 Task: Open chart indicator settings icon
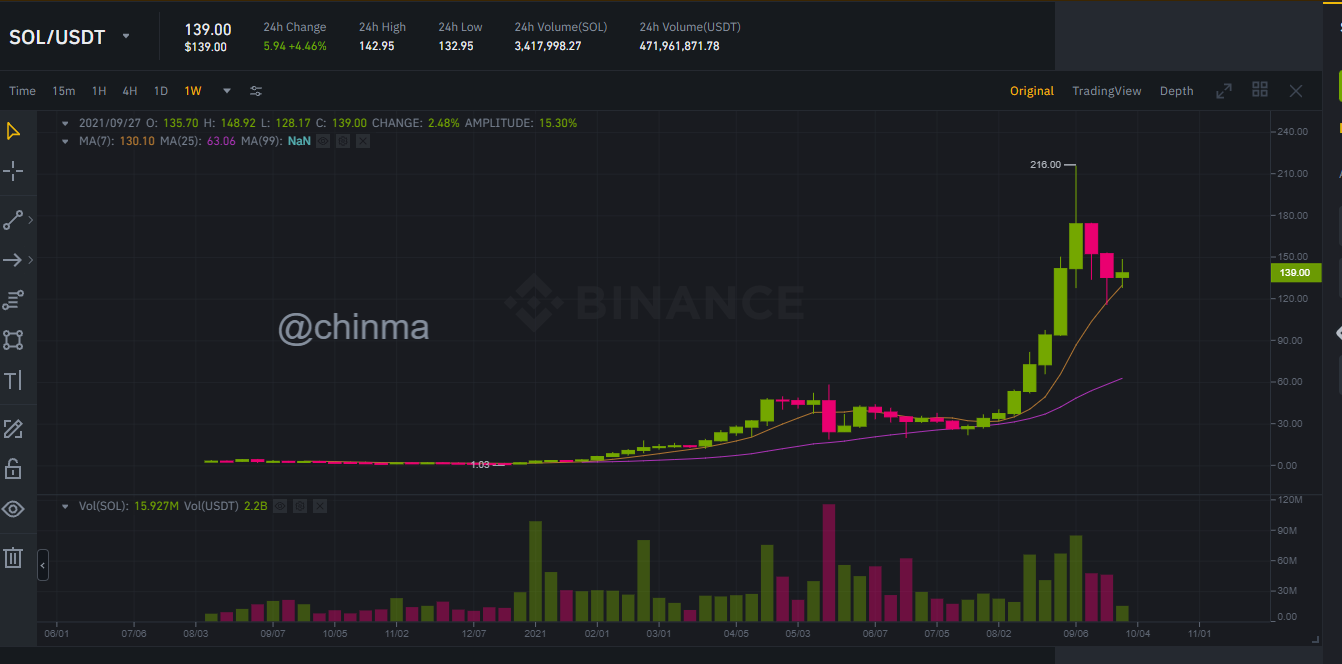(x=256, y=91)
